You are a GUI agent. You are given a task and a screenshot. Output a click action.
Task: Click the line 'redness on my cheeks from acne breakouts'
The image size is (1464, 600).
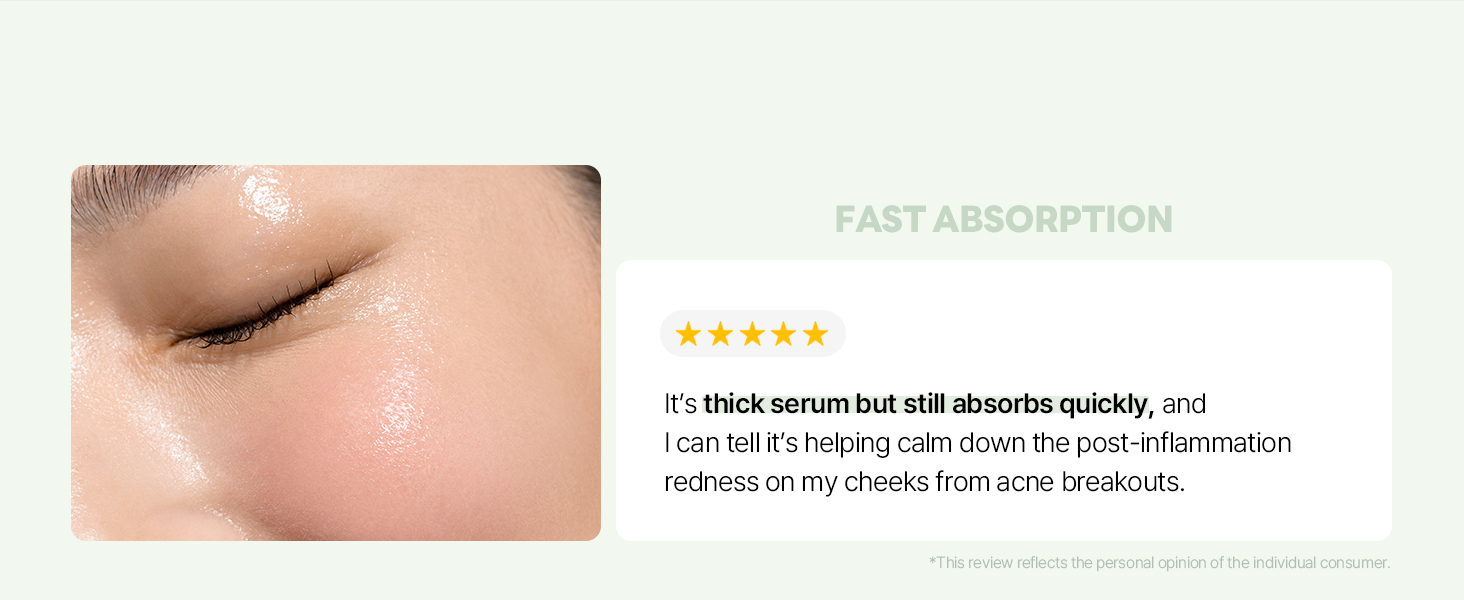click(x=924, y=482)
